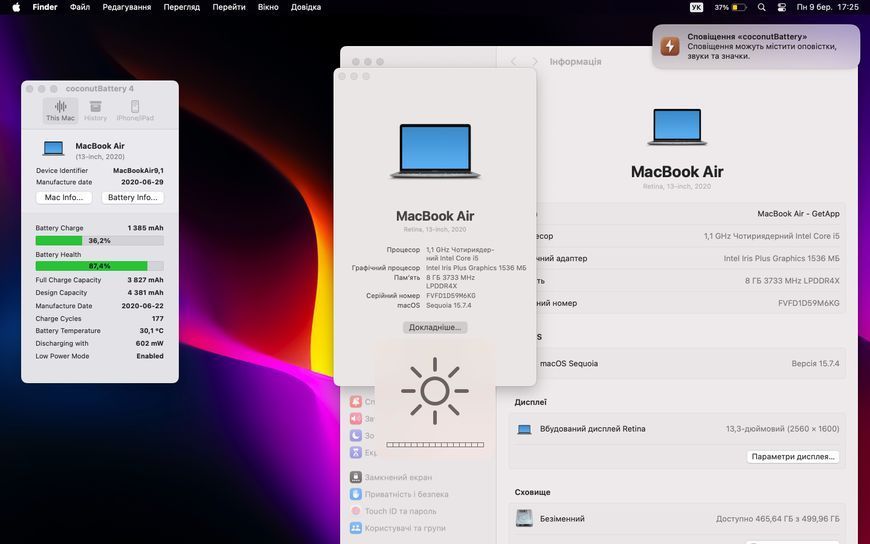Image resolution: width=870 pixels, height=544 pixels.
Task: Click the Full Charge Capacity 3 827 mAh value
Action: click(x=145, y=280)
